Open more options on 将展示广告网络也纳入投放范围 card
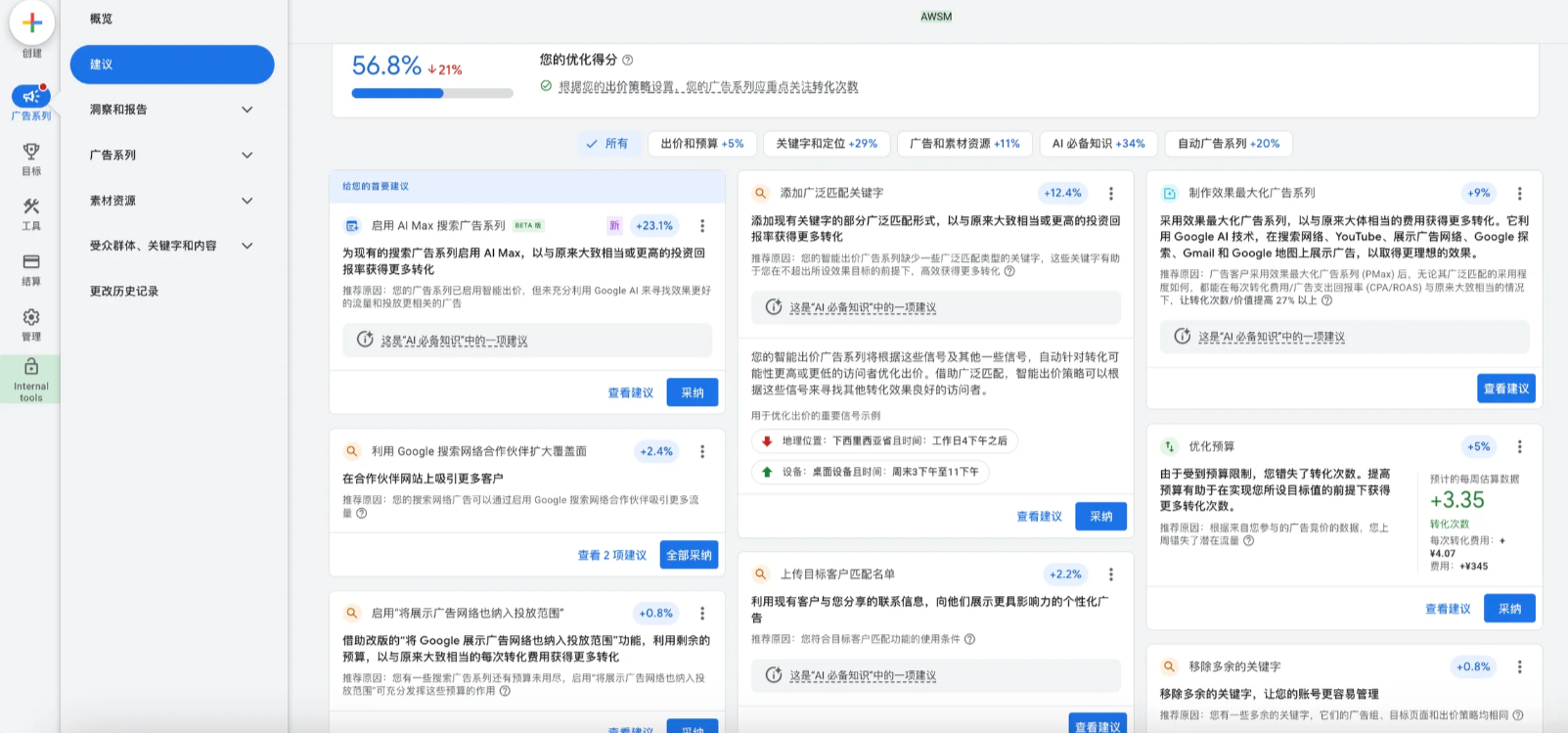This screenshot has height=733, width=1568. [x=702, y=614]
